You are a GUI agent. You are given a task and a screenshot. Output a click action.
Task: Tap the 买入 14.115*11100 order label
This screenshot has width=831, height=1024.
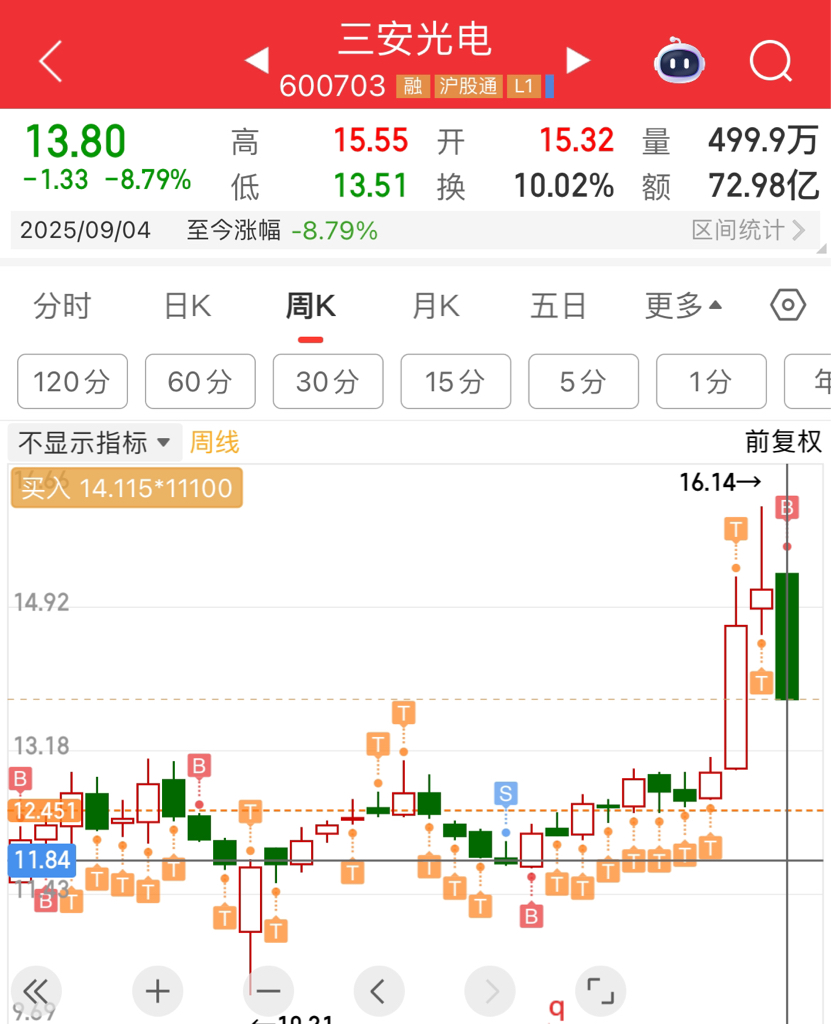pyautogui.click(x=127, y=488)
